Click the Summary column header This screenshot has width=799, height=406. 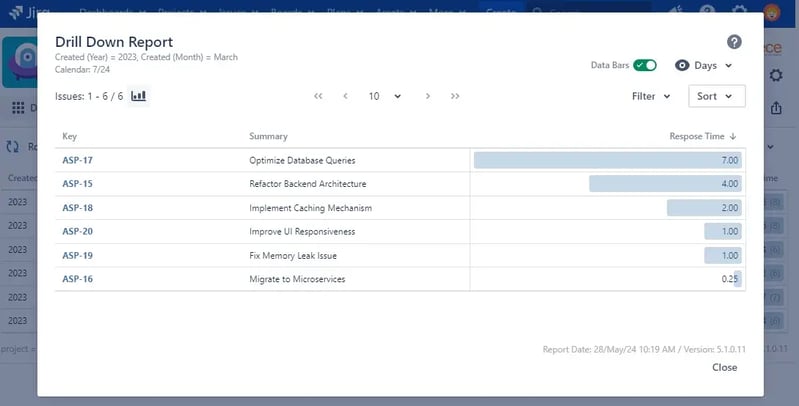pos(268,136)
